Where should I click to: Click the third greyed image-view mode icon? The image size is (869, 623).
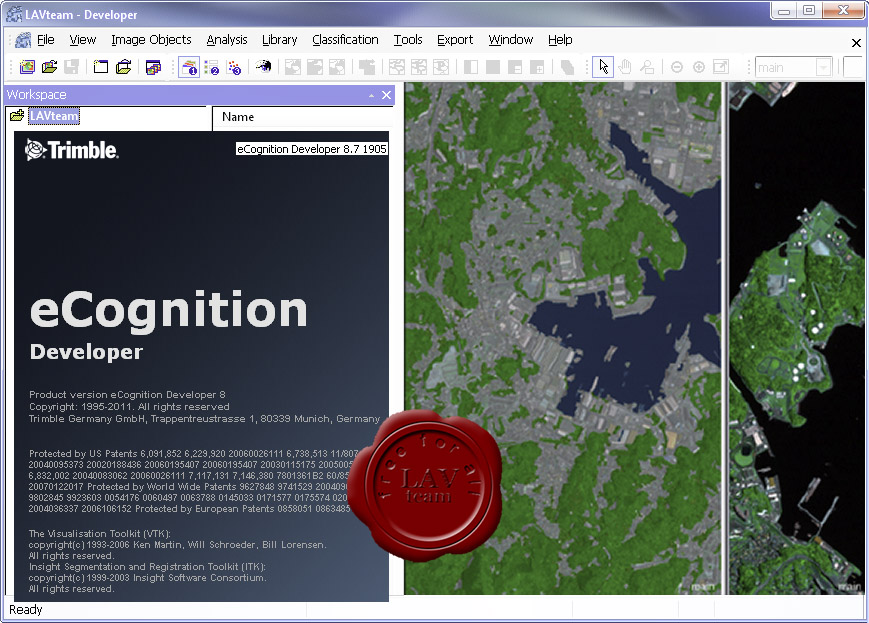(x=337, y=68)
